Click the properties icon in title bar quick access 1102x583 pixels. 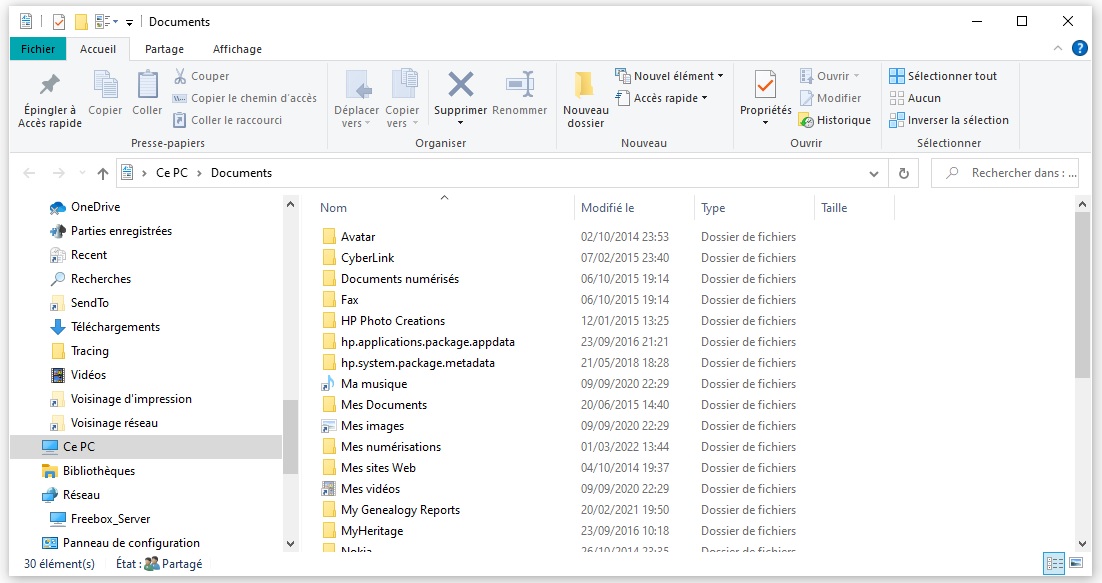pyautogui.click(x=59, y=22)
